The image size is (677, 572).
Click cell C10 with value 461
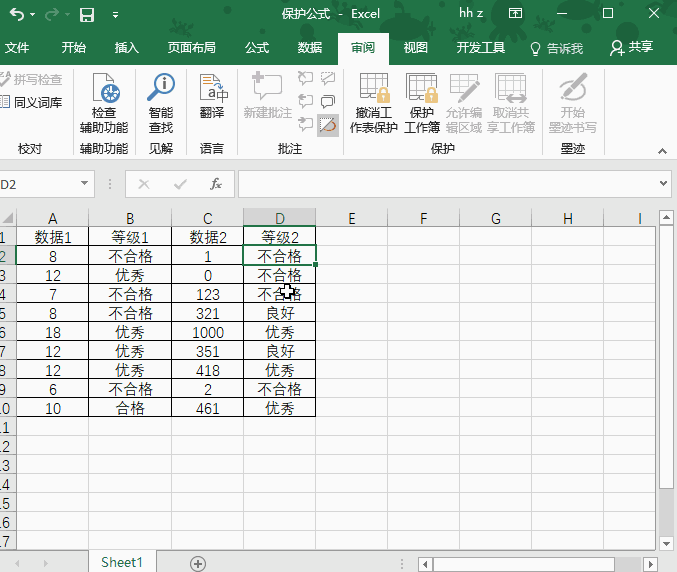[208, 408]
